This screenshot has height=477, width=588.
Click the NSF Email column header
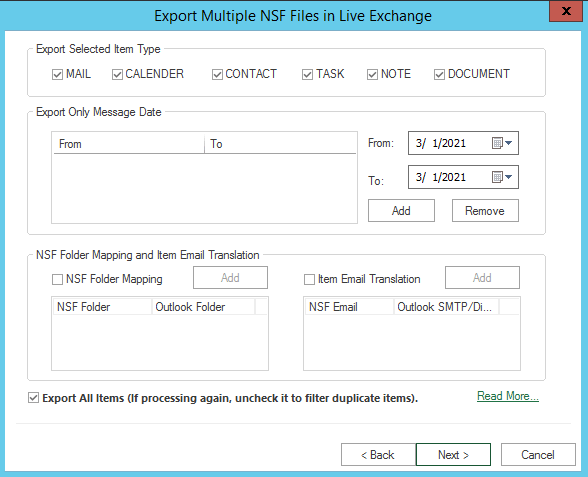pos(350,307)
